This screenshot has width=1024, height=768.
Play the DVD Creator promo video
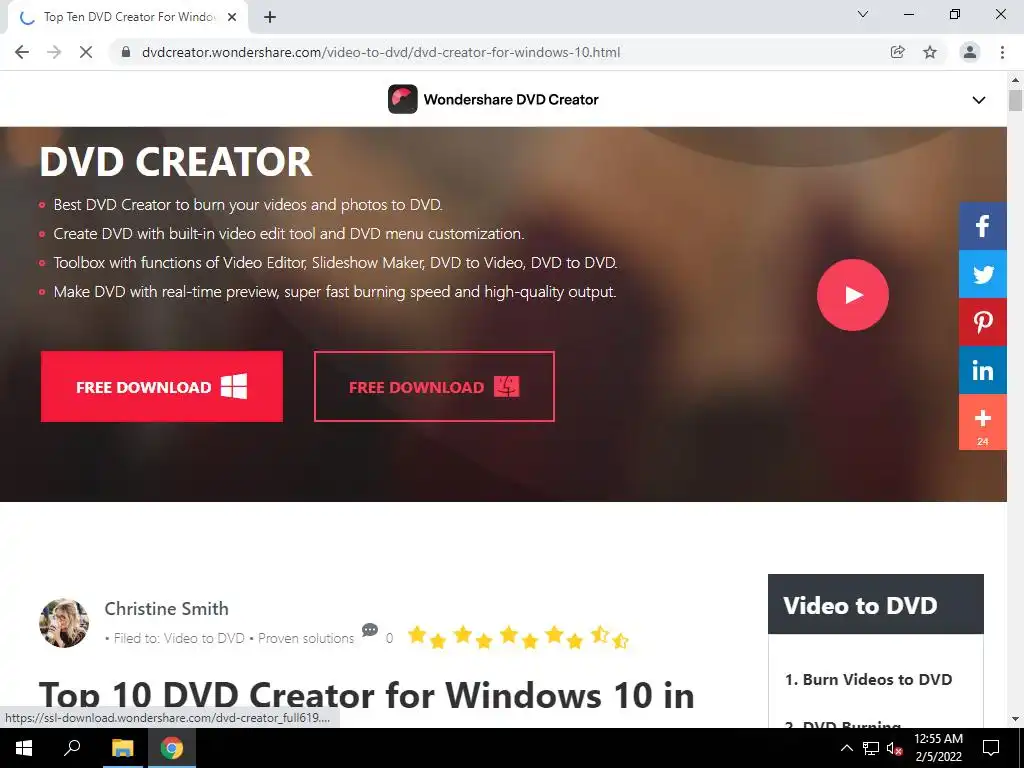(x=852, y=295)
